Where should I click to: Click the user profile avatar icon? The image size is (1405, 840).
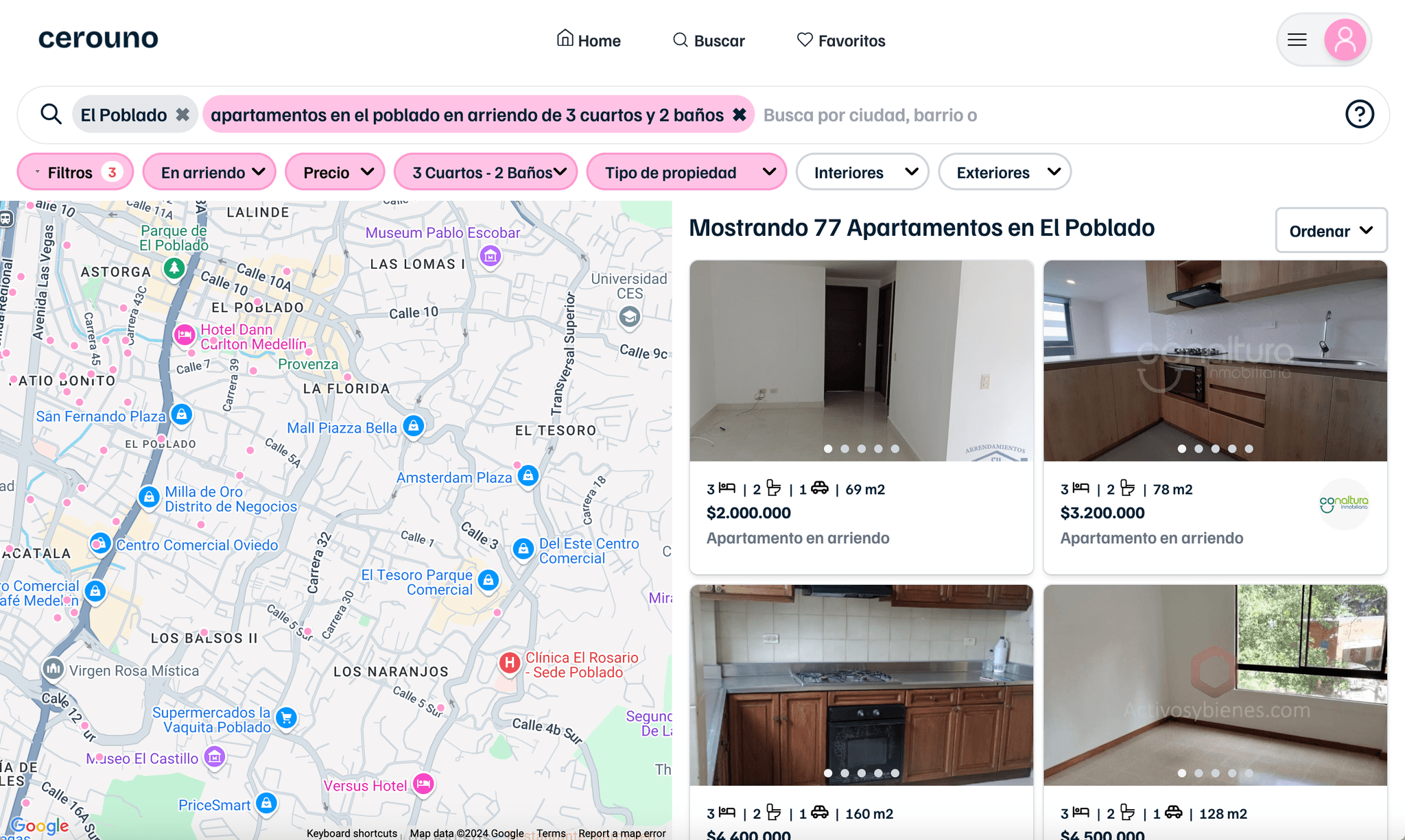(1345, 40)
